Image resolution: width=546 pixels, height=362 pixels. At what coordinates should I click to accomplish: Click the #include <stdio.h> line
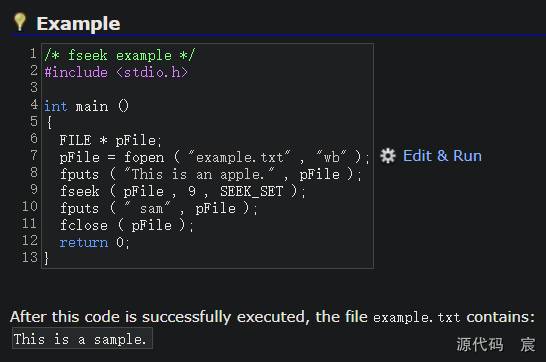(116, 72)
